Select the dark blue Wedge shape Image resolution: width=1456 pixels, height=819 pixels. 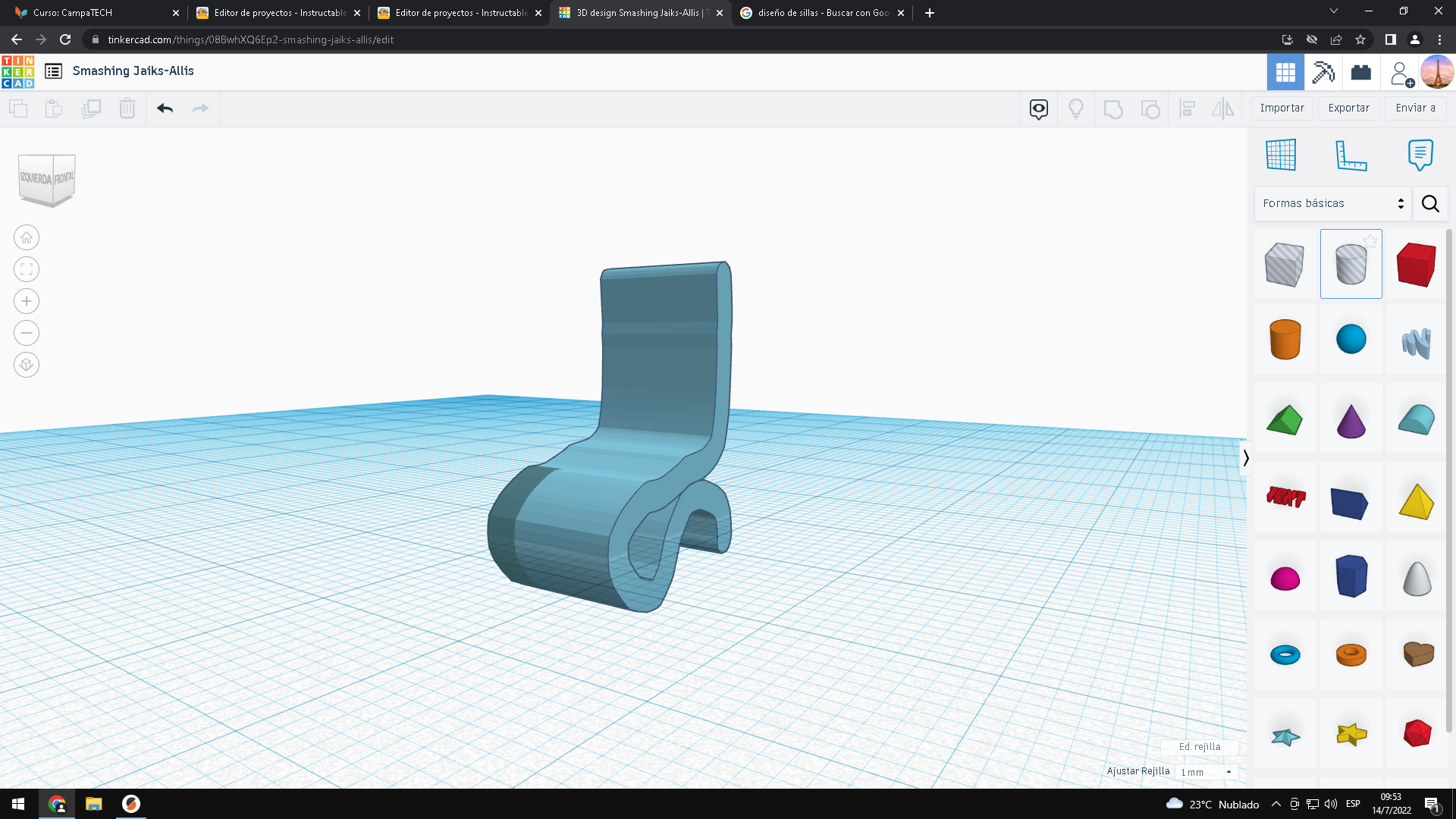pos(1349,503)
